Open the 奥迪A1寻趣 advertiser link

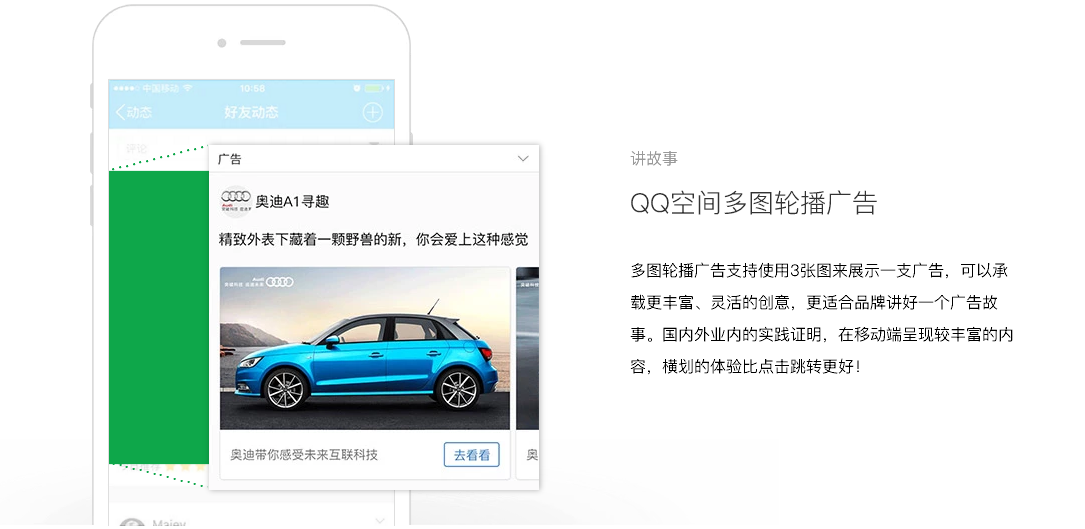[292, 201]
